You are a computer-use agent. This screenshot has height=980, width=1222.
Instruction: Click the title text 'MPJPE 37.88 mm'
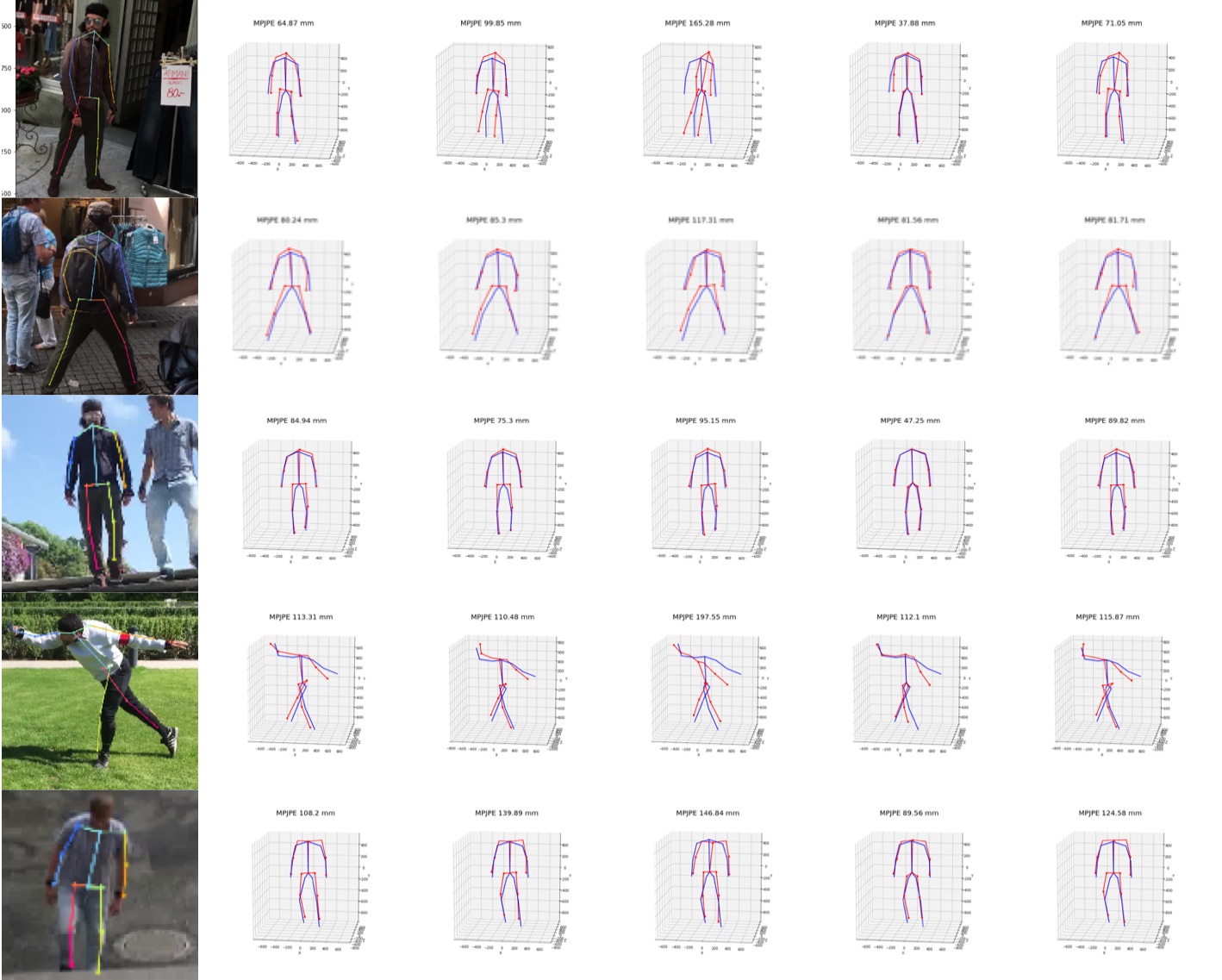tap(905, 23)
